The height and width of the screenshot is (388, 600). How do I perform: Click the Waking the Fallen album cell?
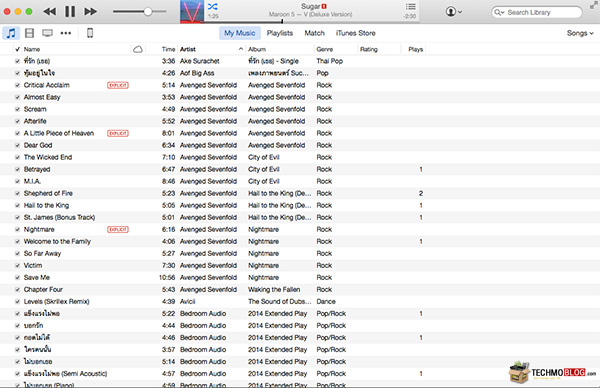[274, 289]
